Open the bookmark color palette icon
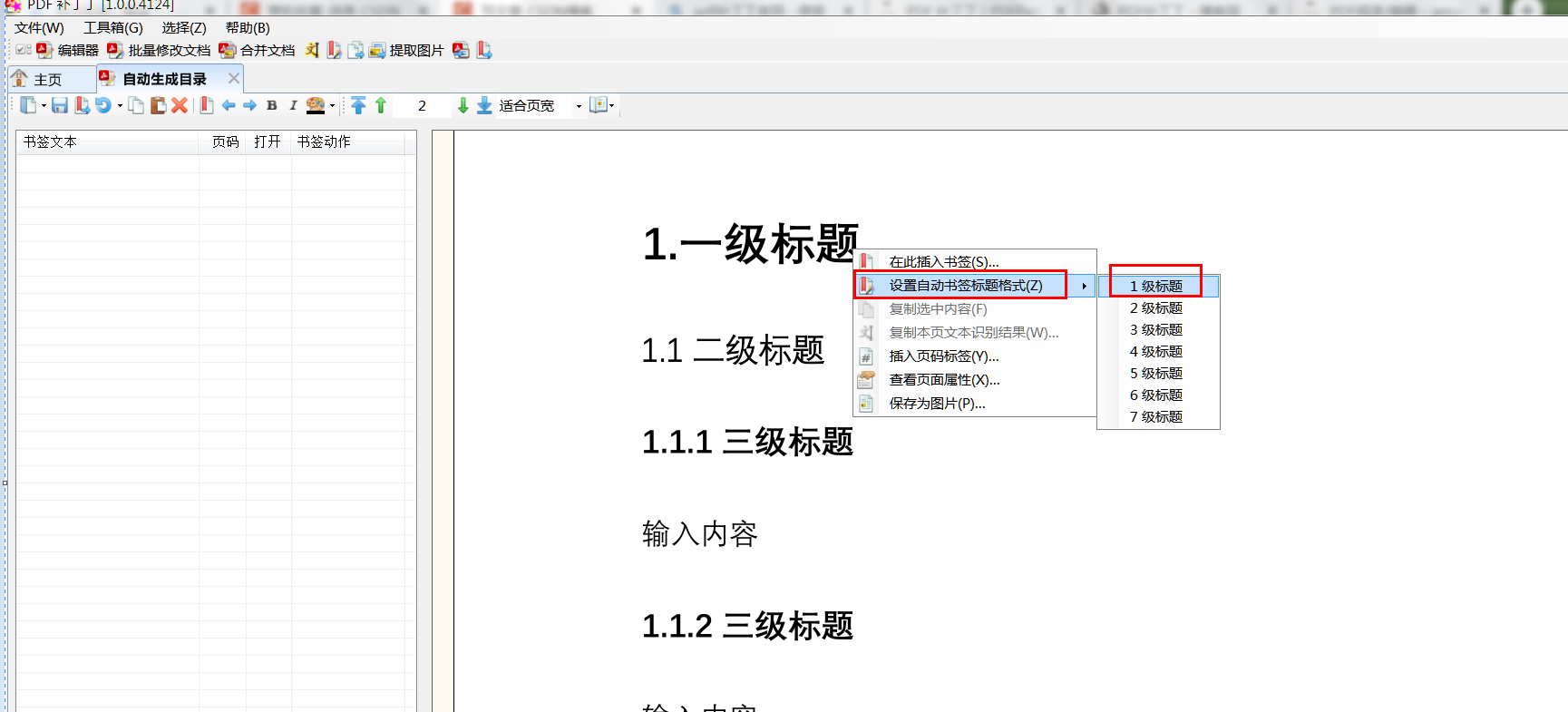Image resolution: width=1568 pixels, height=712 pixels. pyautogui.click(x=316, y=105)
